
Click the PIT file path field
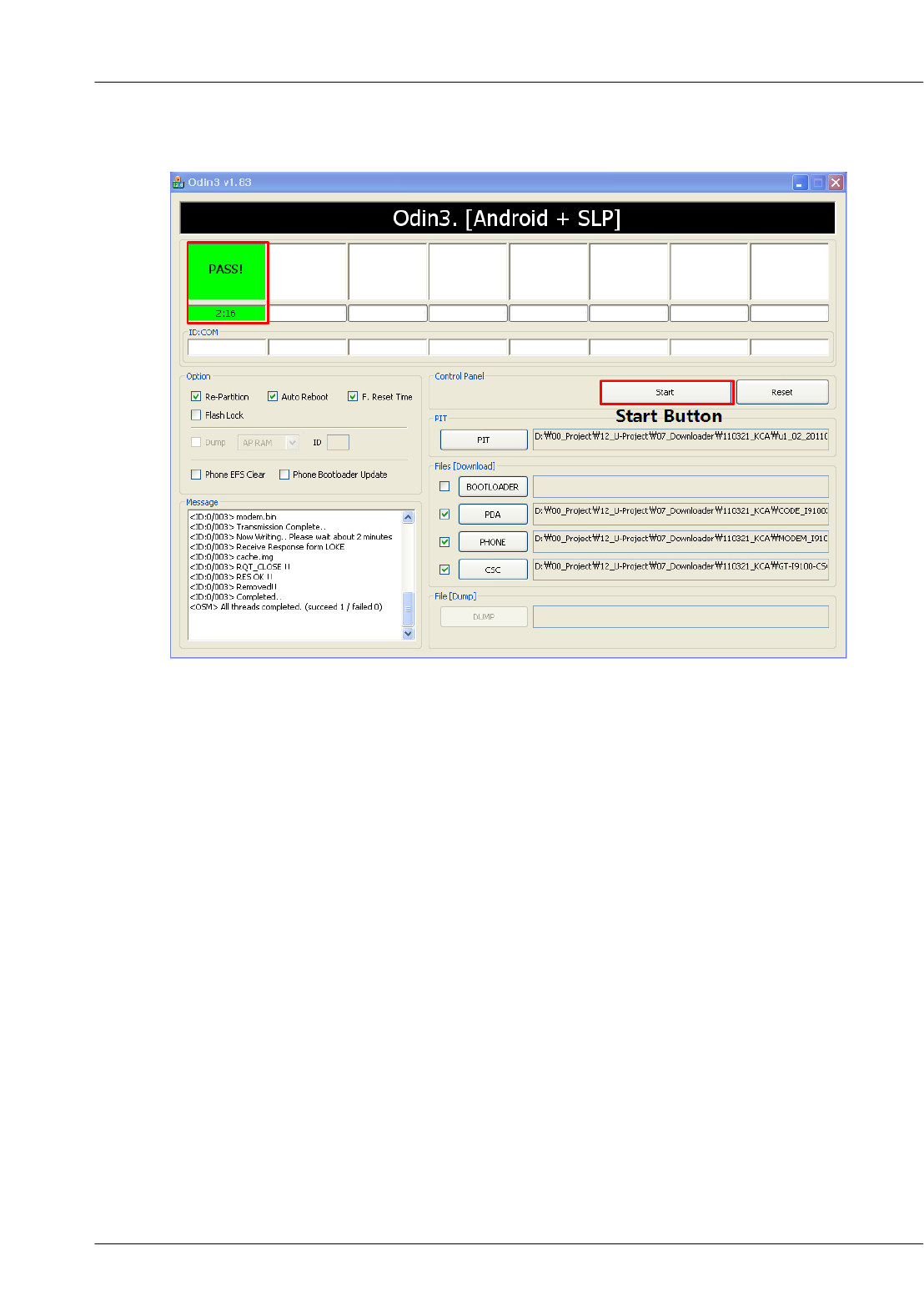click(680, 440)
